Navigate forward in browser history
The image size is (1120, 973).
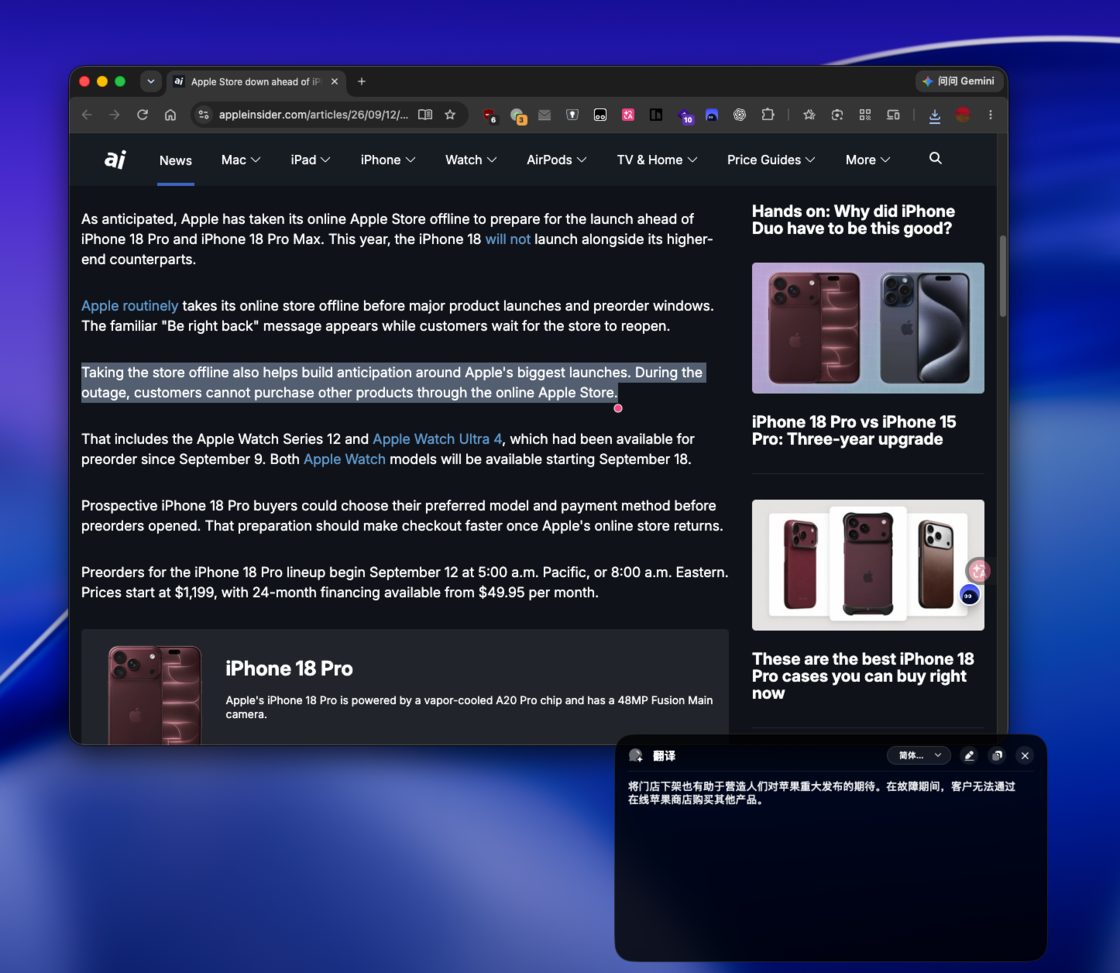click(114, 114)
